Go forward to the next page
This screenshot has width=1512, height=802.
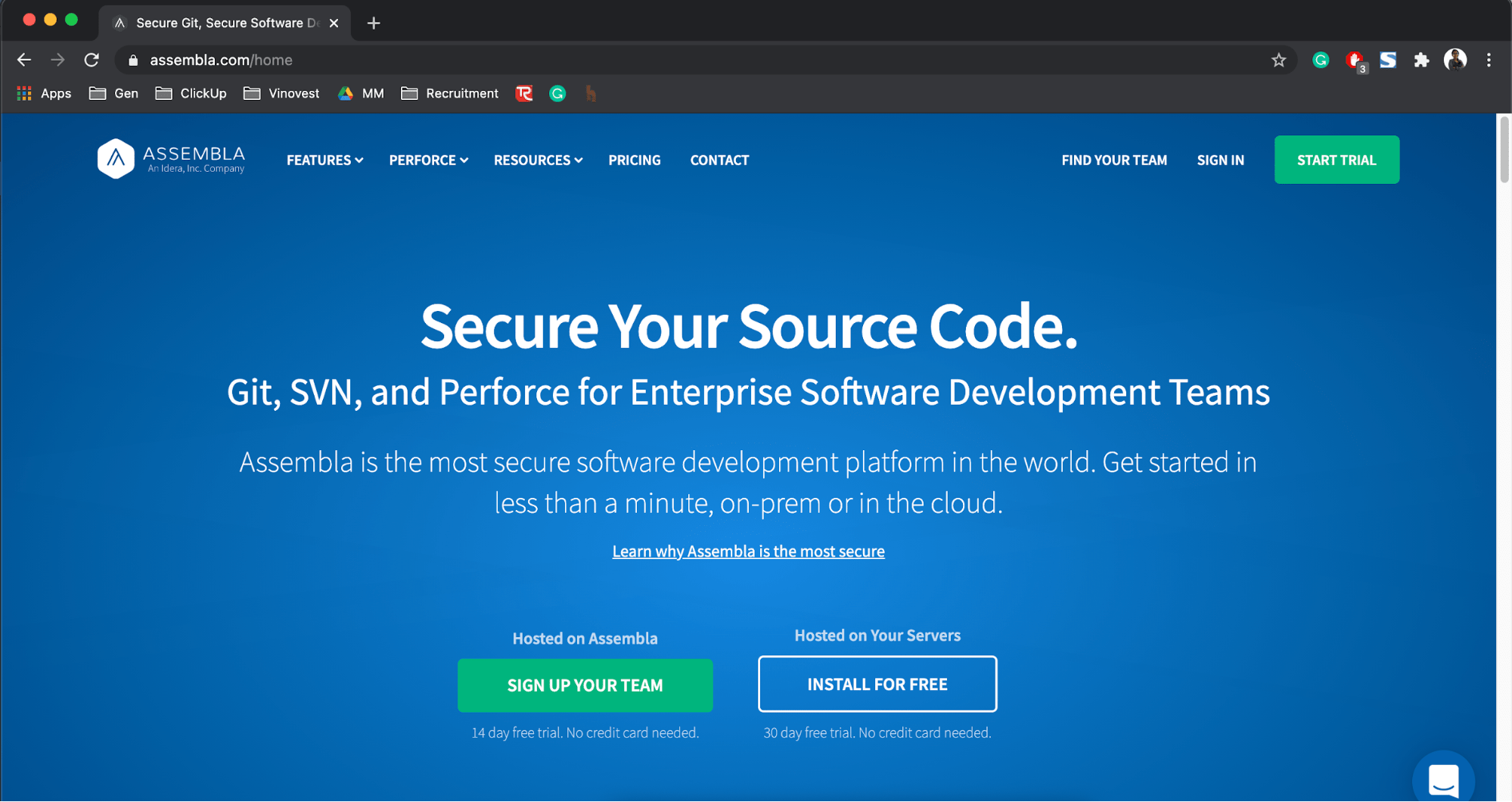[x=57, y=60]
